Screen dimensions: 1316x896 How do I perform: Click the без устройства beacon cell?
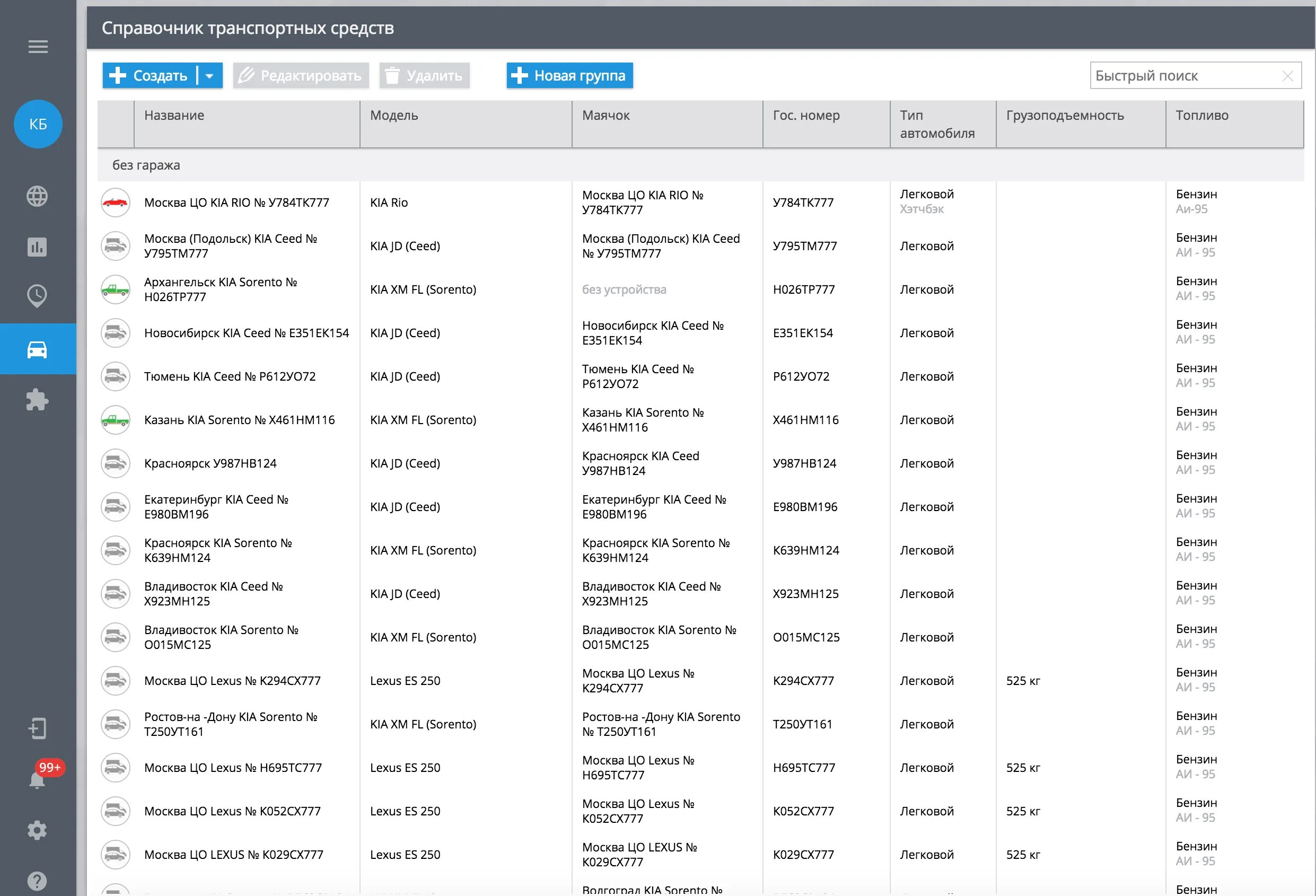click(624, 289)
